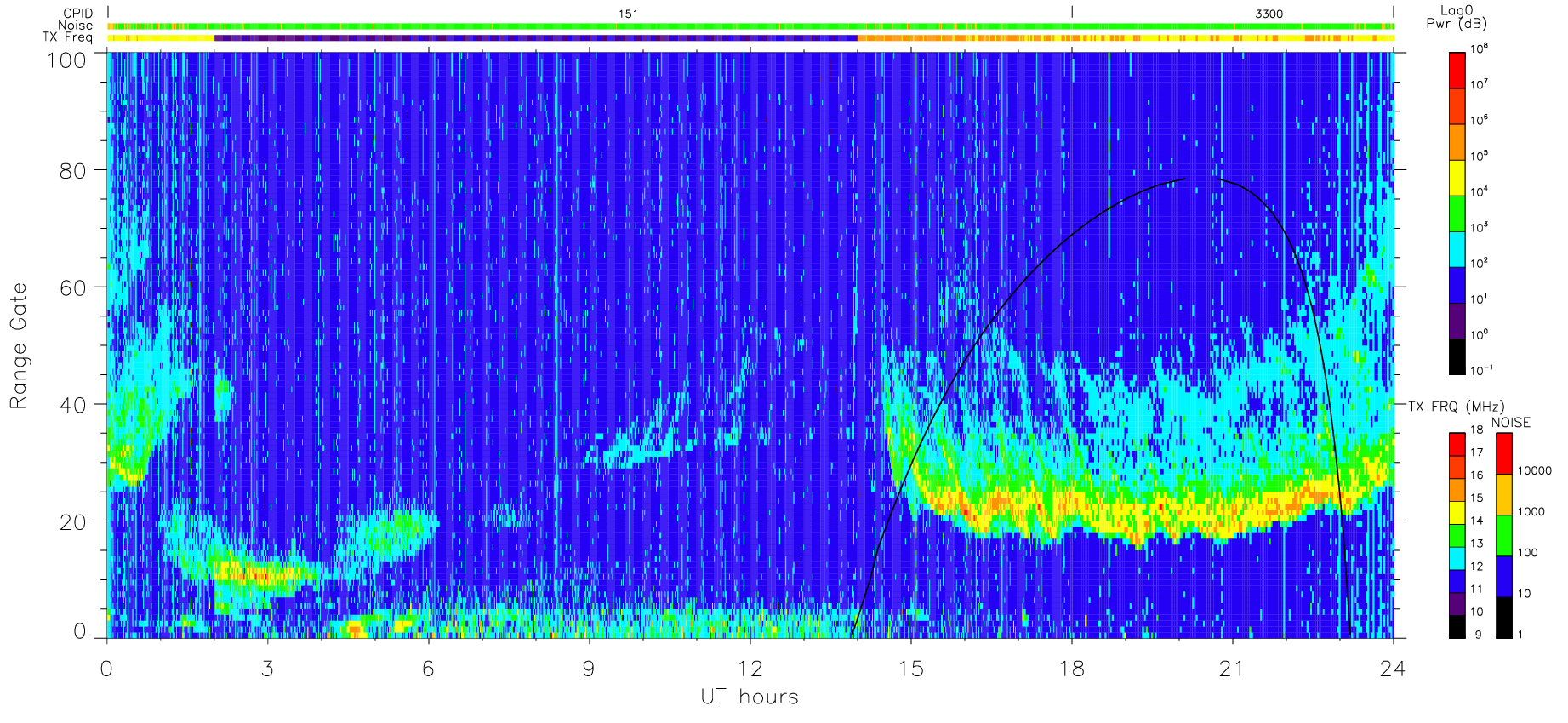The height and width of the screenshot is (723, 1568).
Task: Pick the green segment of NOISE colorbar
Action: click(x=1503, y=535)
